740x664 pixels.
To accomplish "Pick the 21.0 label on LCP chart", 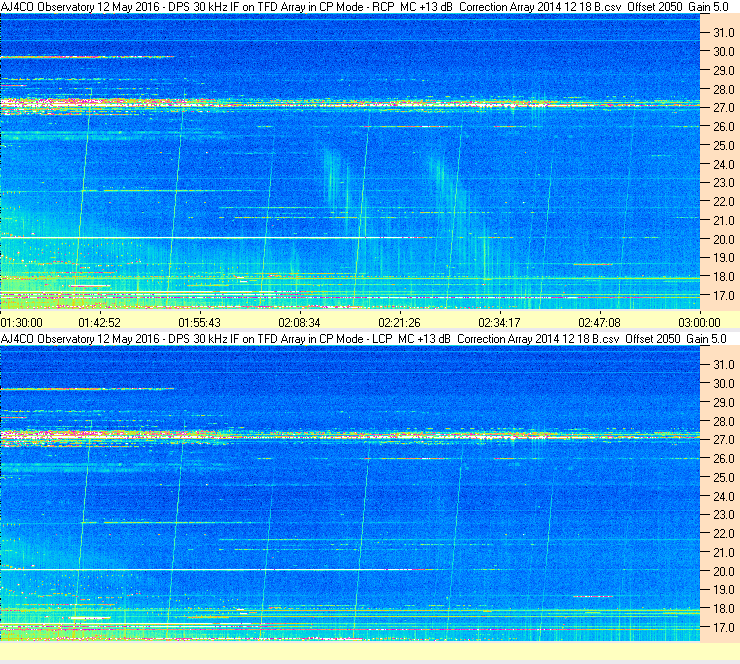I will [724, 552].
